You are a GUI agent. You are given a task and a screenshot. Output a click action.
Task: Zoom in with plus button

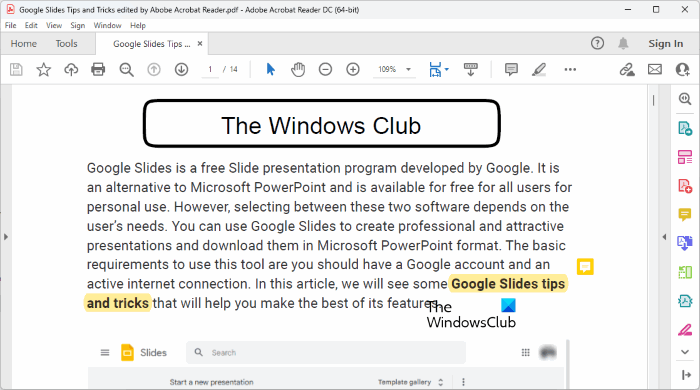point(353,69)
